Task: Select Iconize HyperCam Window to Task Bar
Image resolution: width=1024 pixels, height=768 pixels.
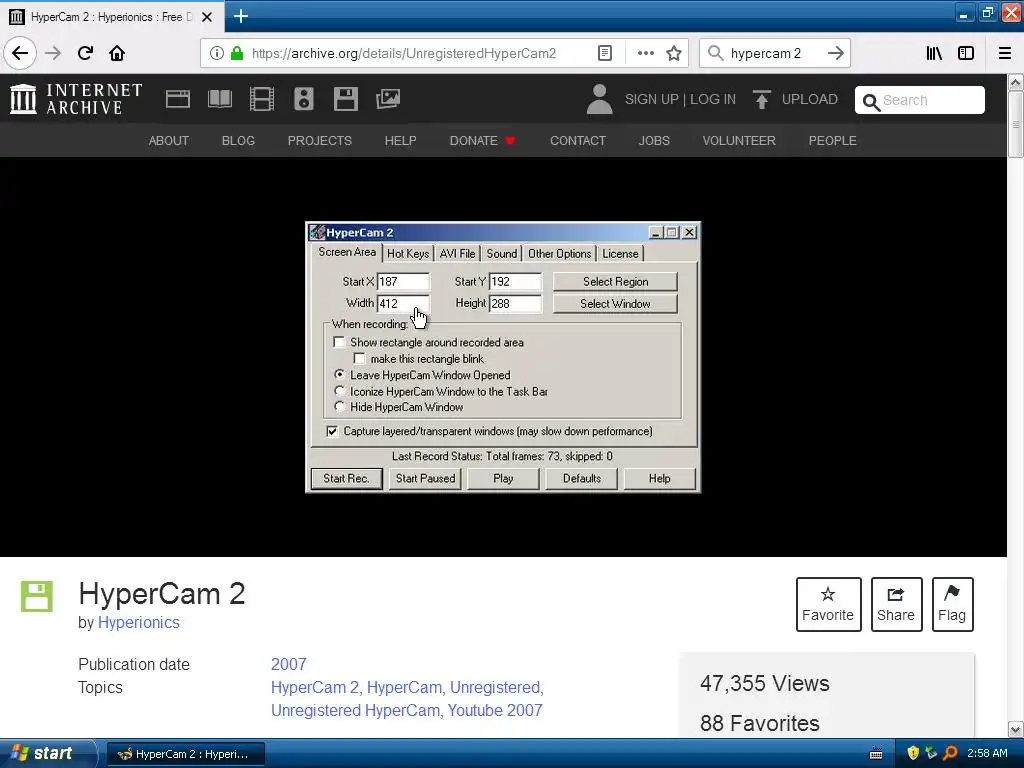Action: (x=339, y=391)
